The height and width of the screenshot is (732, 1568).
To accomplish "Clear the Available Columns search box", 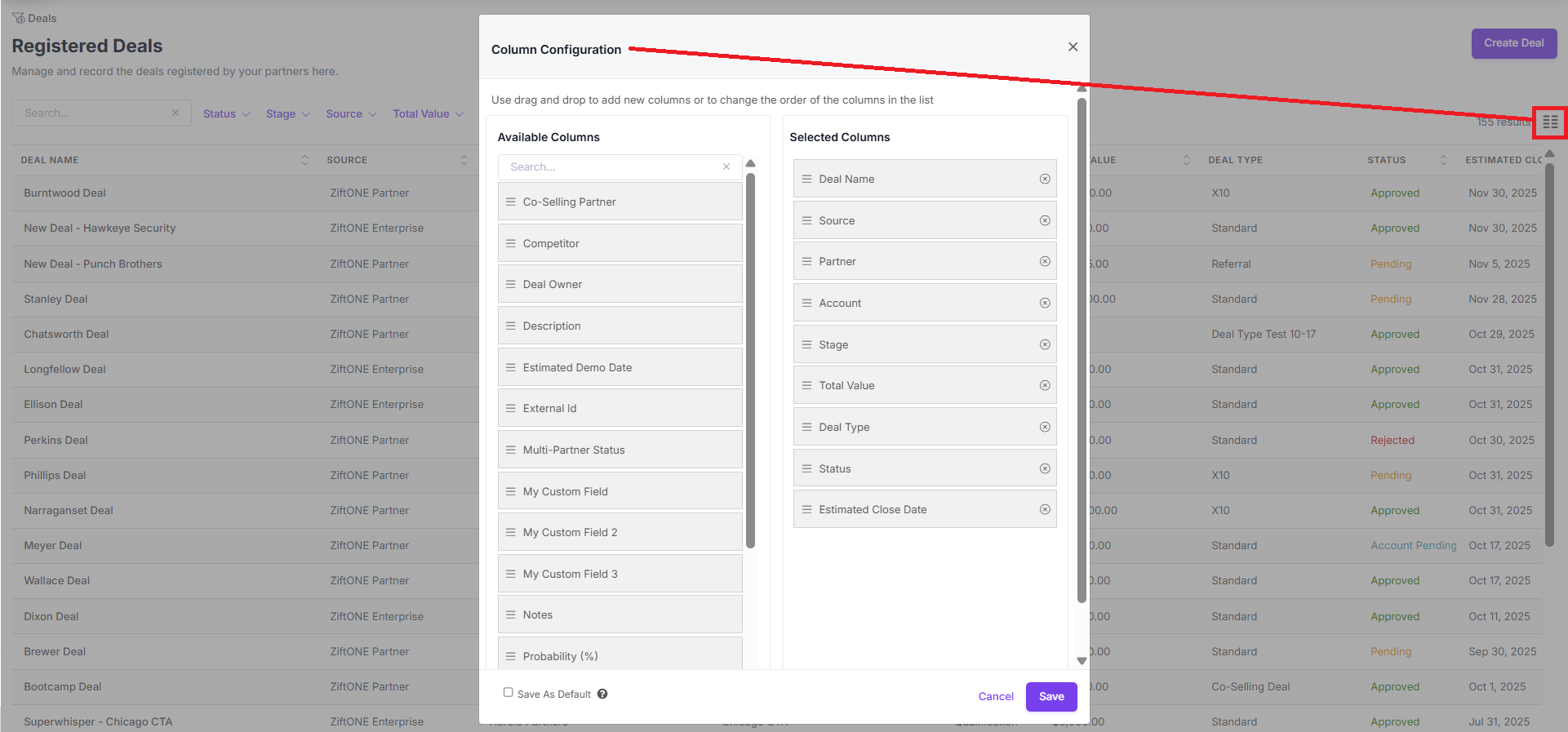I will (x=726, y=166).
